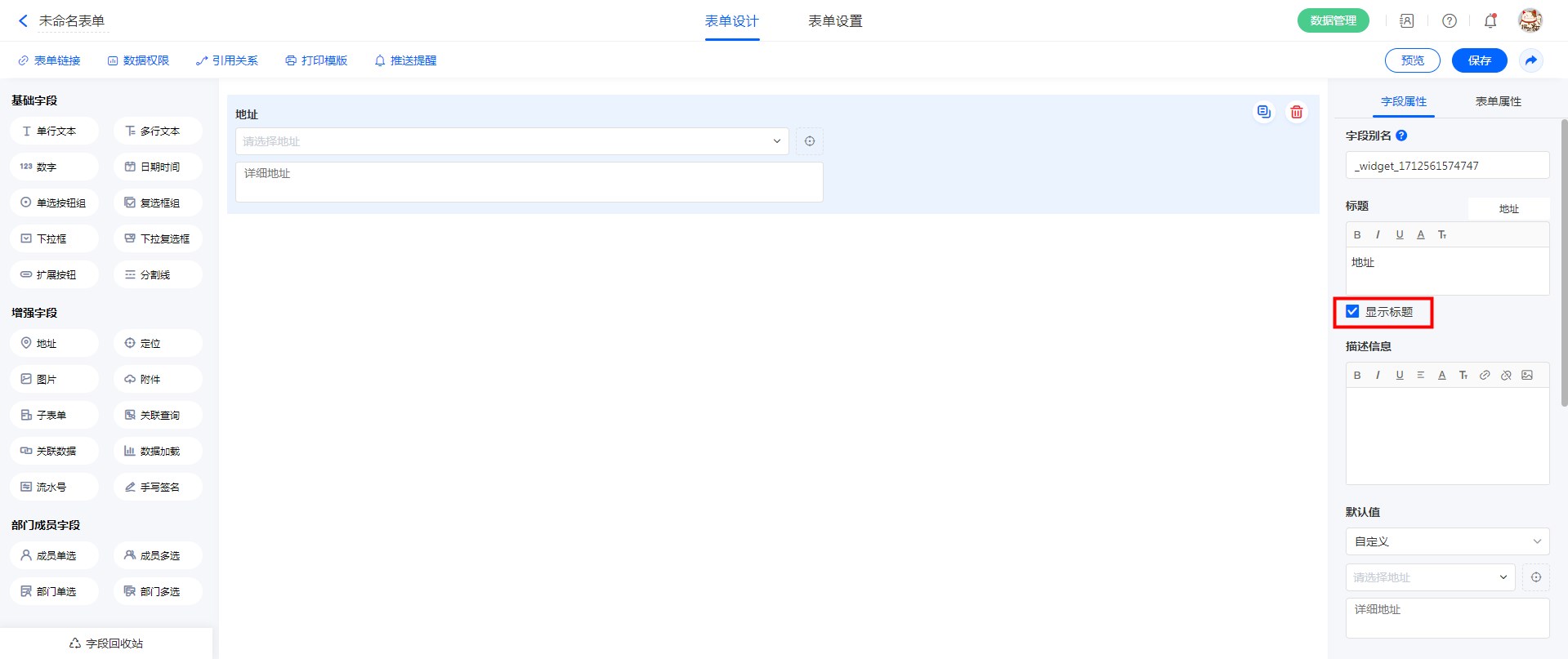Image resolution: width=1568 pixels, height=659 pixels.
Task: Click the insert image icon in description toolbar
Action: point(1526,375)
